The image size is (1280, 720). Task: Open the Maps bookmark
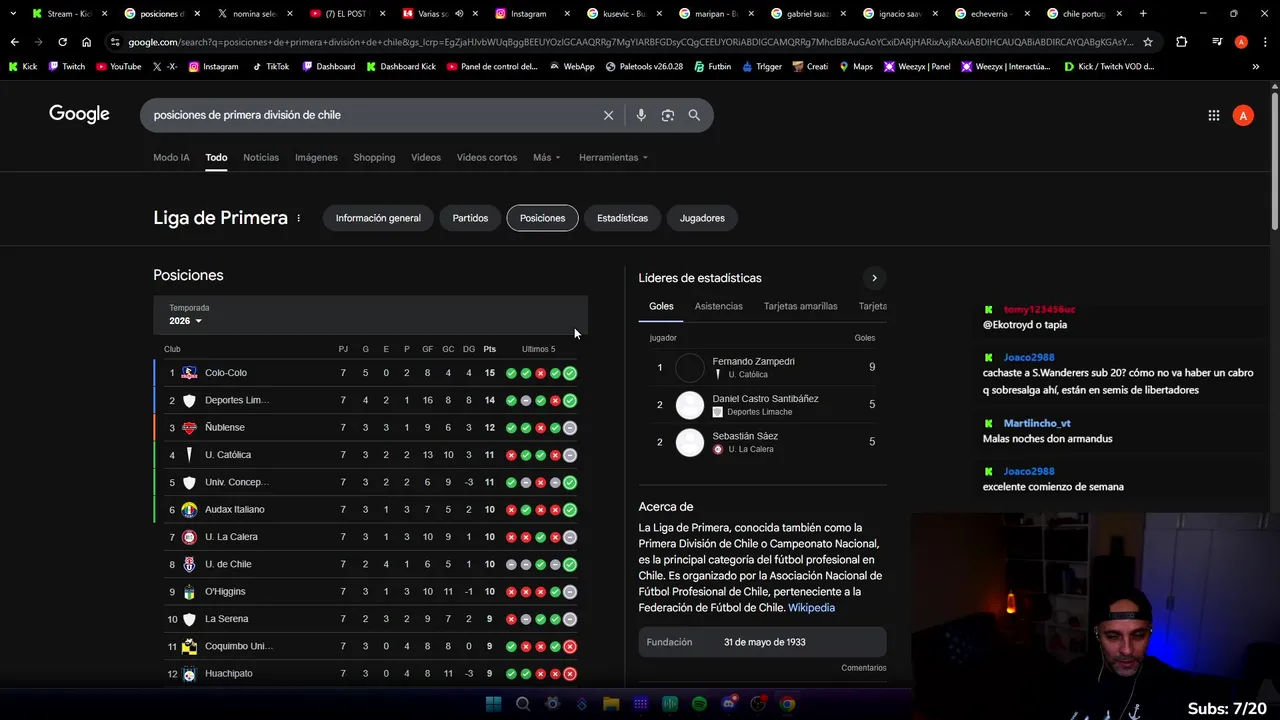[x=856, y=66]
